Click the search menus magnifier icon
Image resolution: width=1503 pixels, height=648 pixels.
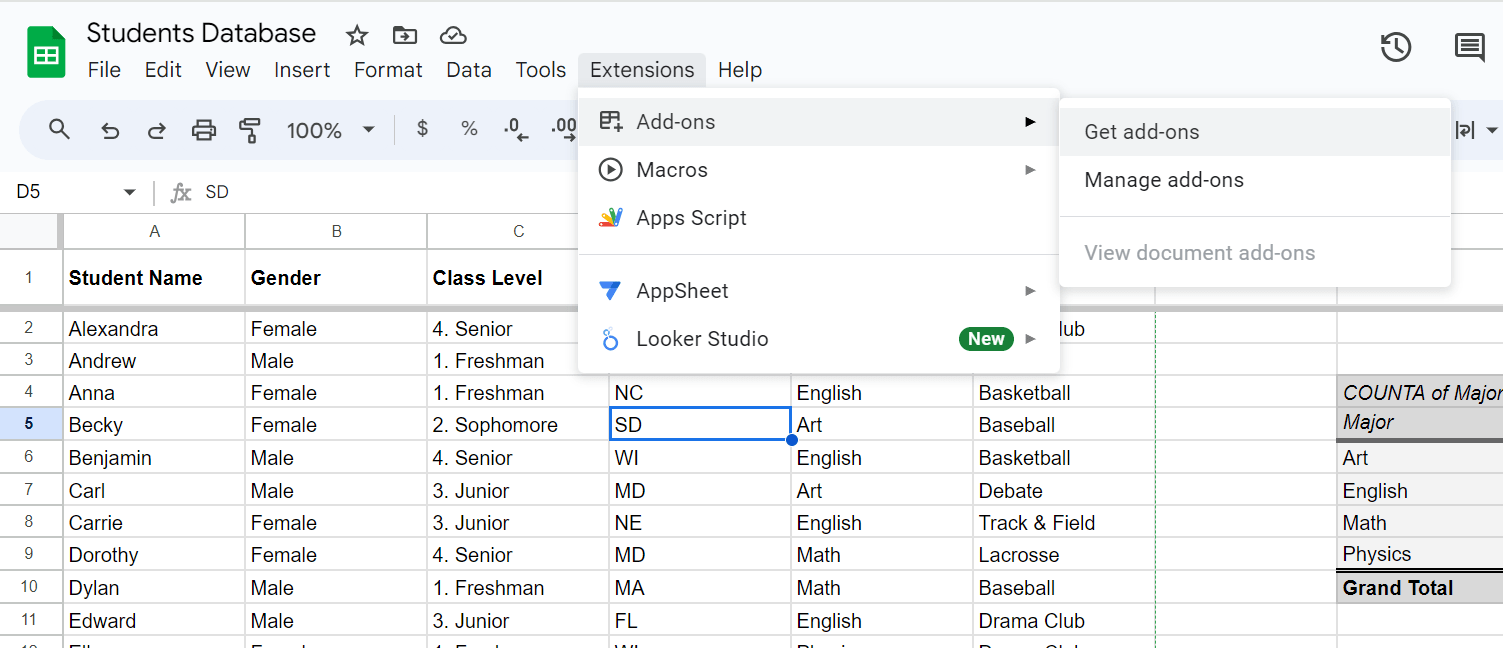pos(59,130)
